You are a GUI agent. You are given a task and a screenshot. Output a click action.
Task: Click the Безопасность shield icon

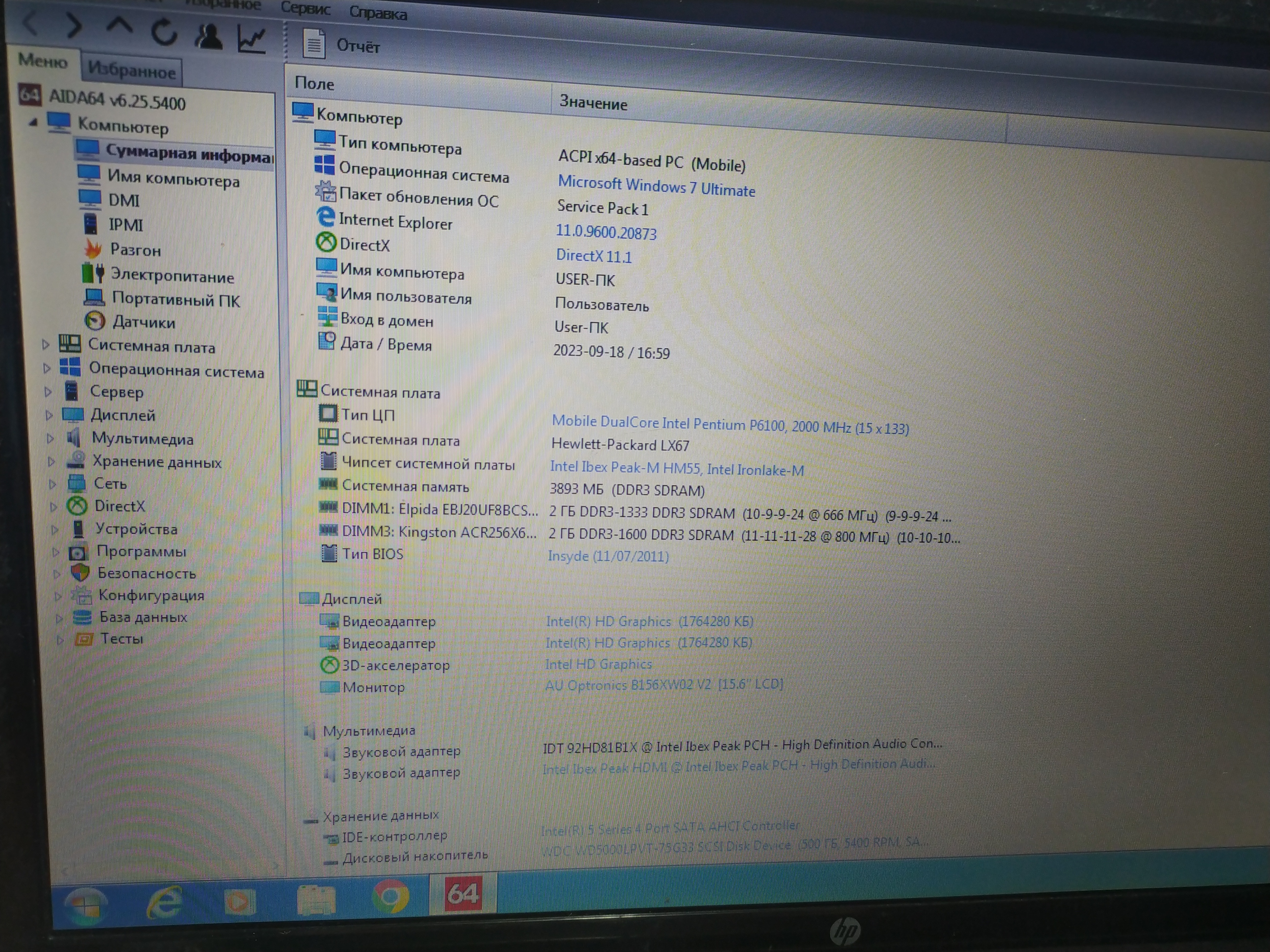(80, 572)
